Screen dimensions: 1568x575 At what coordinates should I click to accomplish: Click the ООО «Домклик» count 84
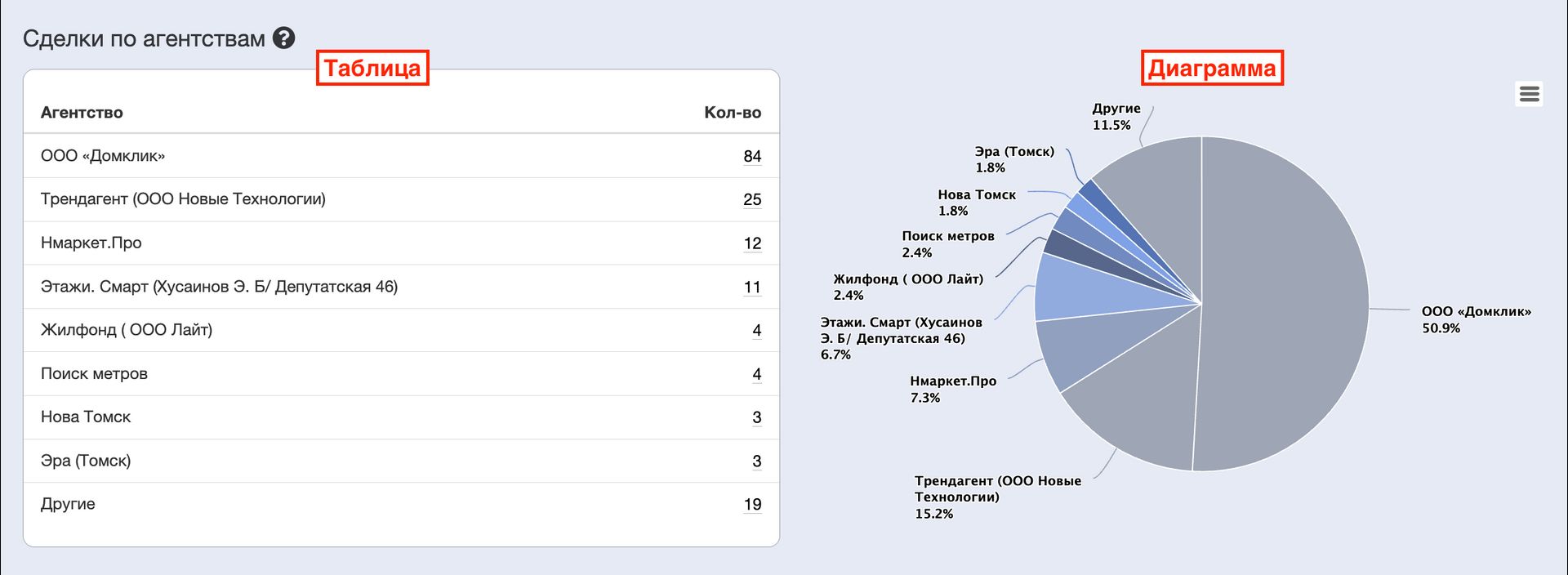752,156
